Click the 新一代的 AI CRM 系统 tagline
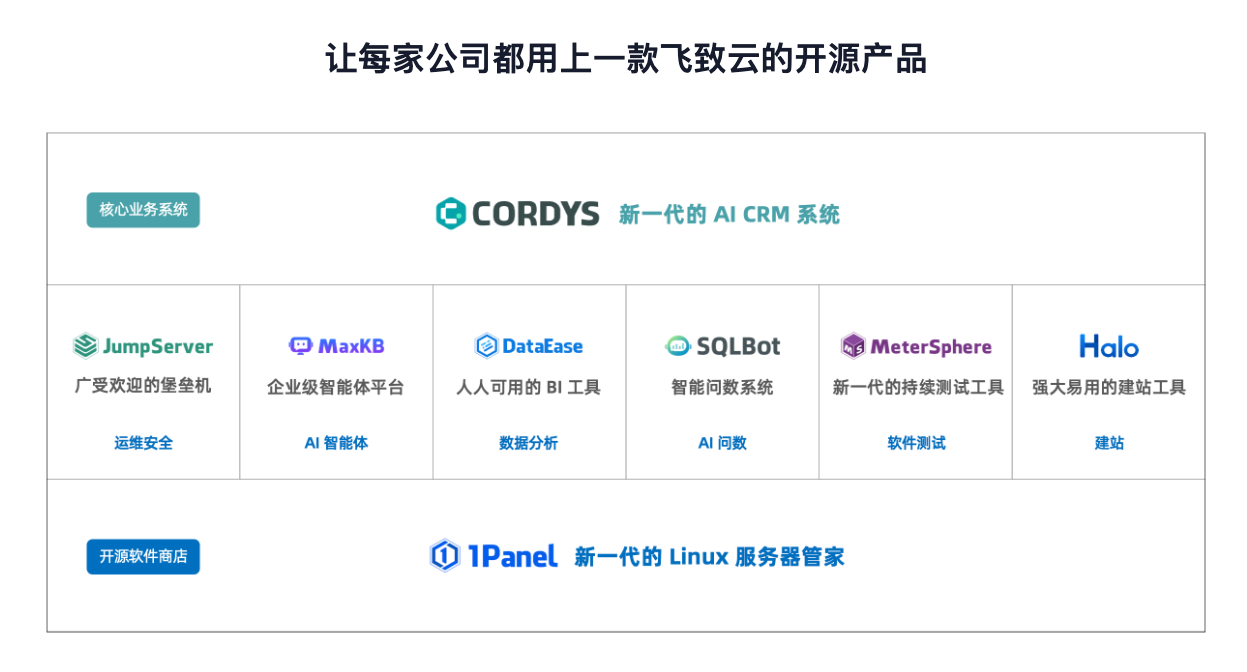 (x=729, y=214)
